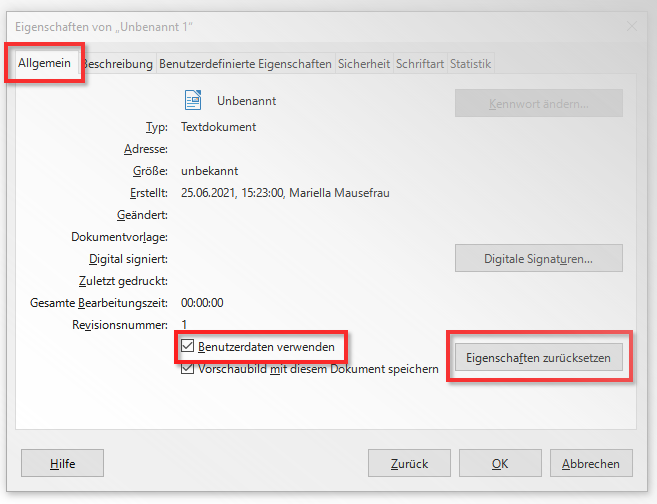Click the Kennwort ändern button
The height and width of the screenshot is (504, 657).
[539, 103]
